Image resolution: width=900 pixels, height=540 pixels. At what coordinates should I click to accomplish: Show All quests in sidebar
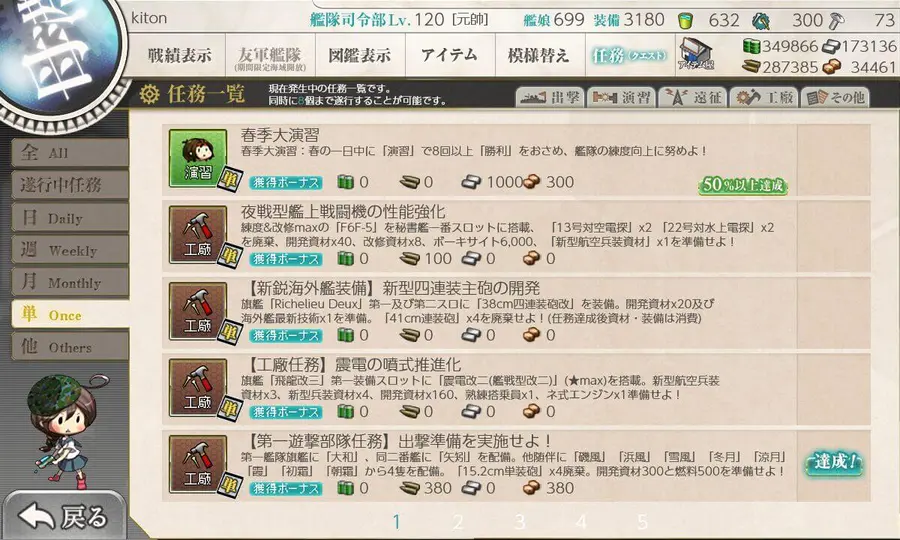(x=69, y=153)
